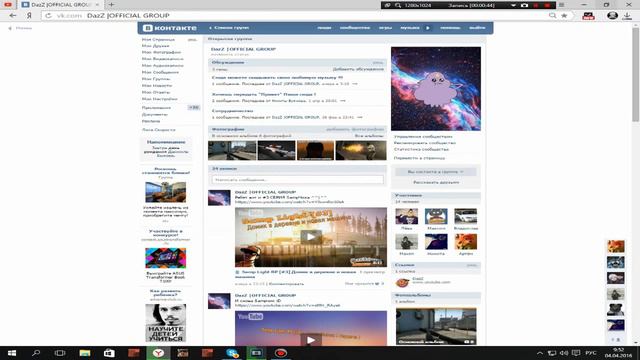
Task: Click the red recorder taskbar icon
Action: point(281,353)
